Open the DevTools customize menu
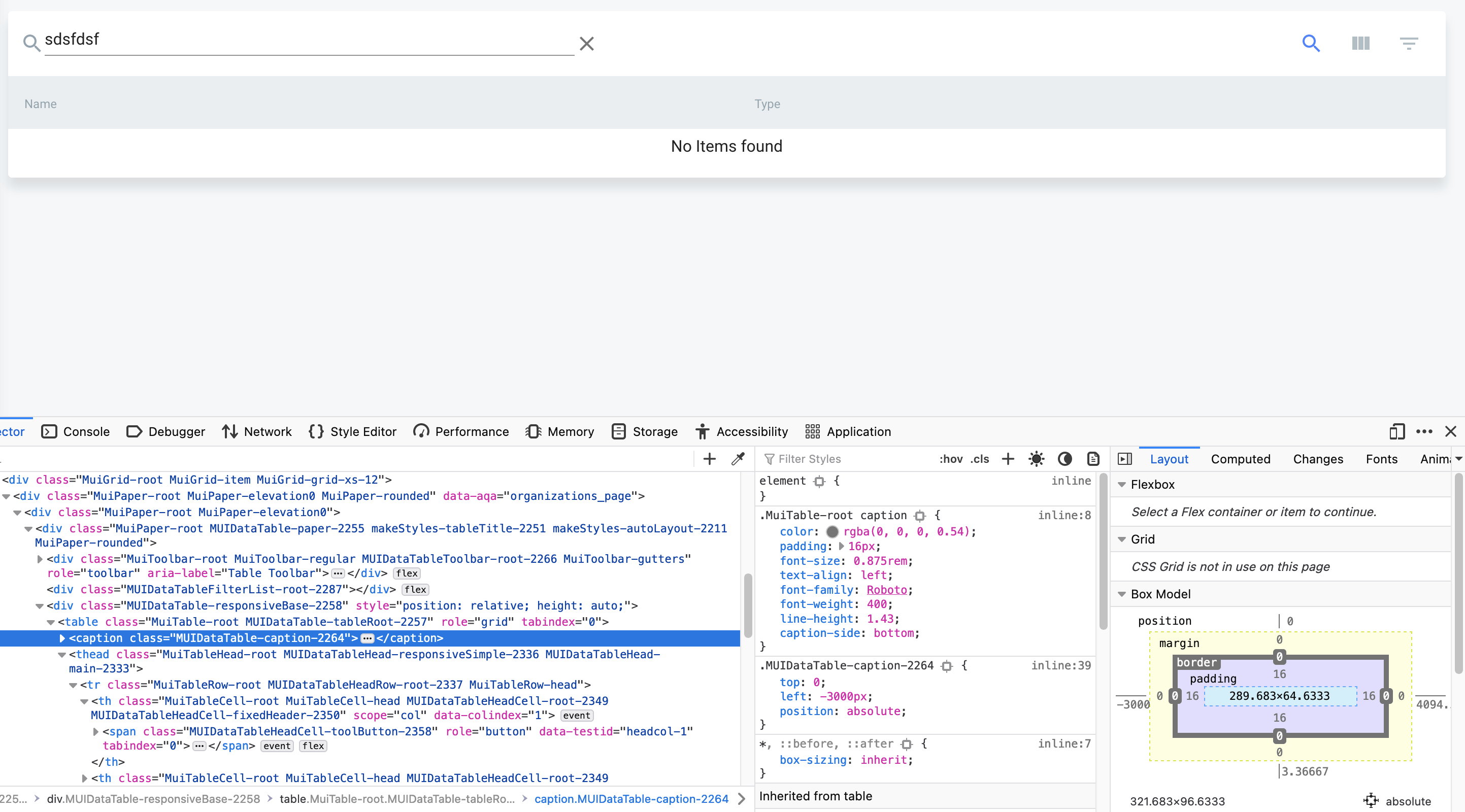The height and width of the screenshot is (812, 1465). point(1424,431)
